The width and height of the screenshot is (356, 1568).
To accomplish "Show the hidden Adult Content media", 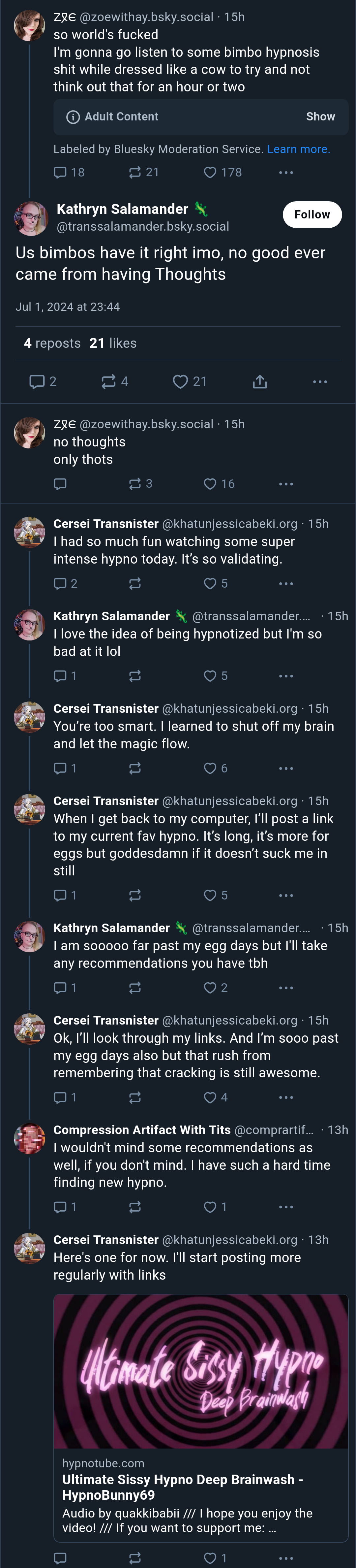I will [320, 116].
